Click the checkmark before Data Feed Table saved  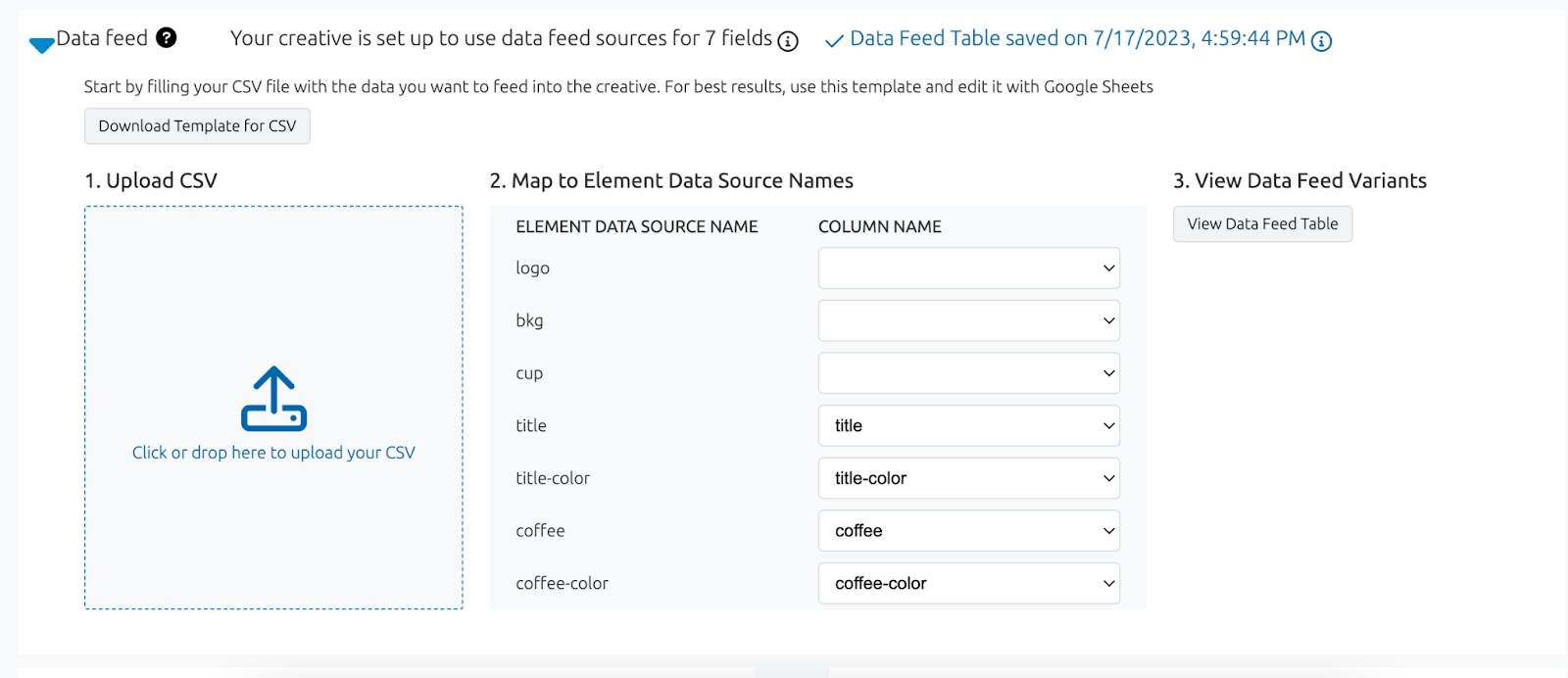834,41
